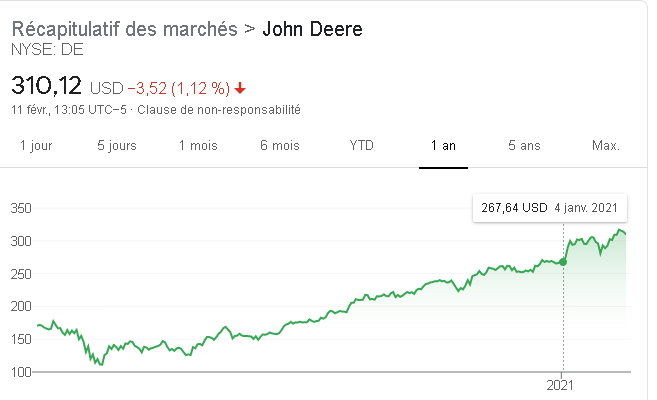Image resolution: width=657 pixels, height=400 pixels.
Task: Click the John Deere company title
Action: [312, 29]
